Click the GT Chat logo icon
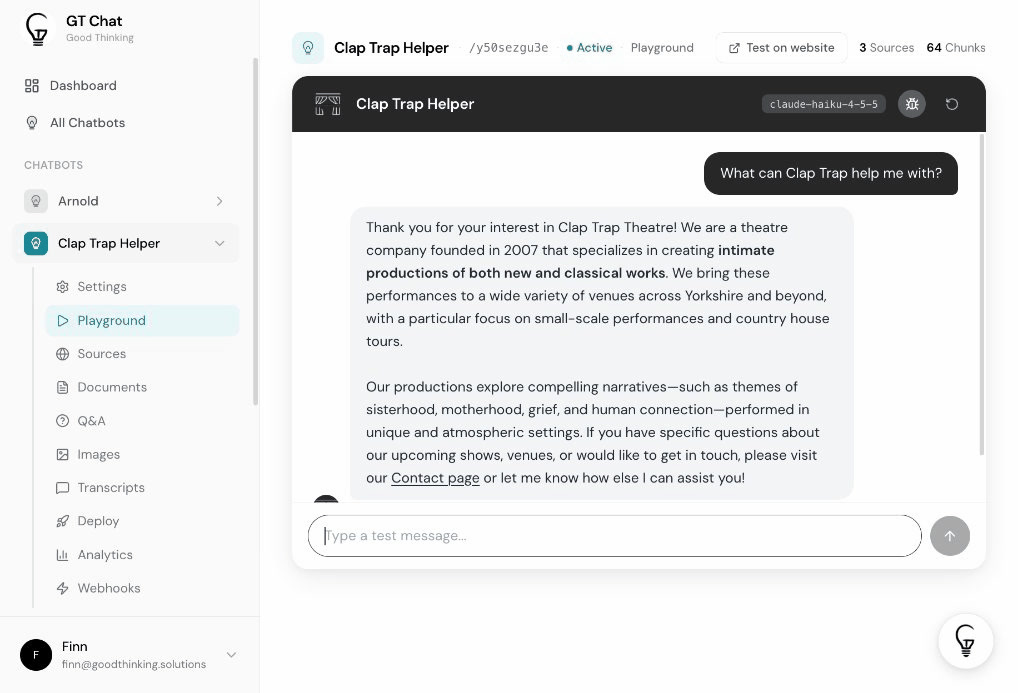Image resolution: width=1018 pixels, height=693 pixels. click(37, 29)
